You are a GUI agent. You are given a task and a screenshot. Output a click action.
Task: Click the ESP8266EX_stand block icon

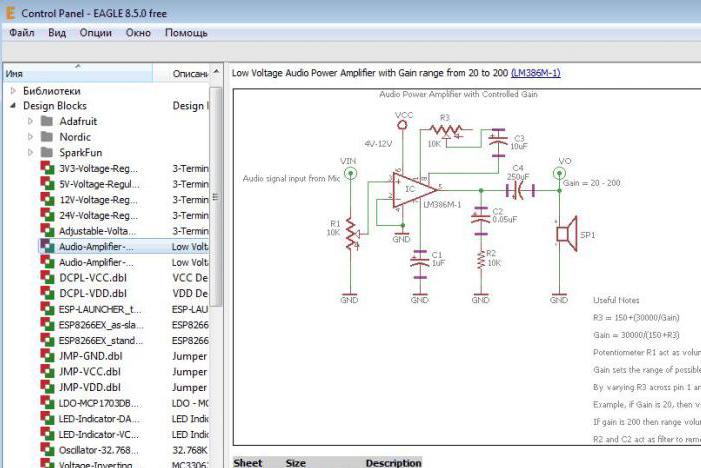pos(47,340)
